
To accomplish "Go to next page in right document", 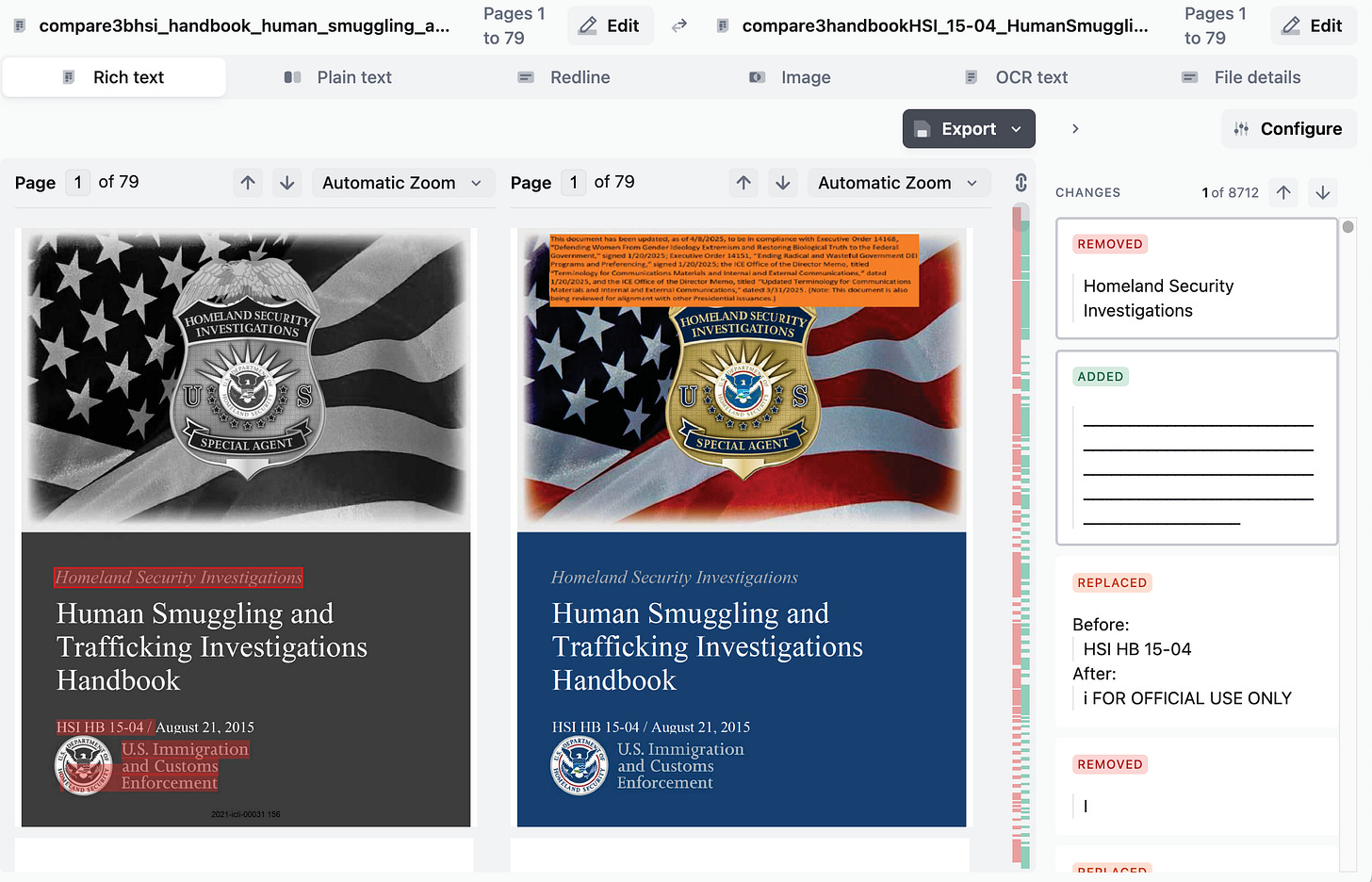I will [783, 183].
